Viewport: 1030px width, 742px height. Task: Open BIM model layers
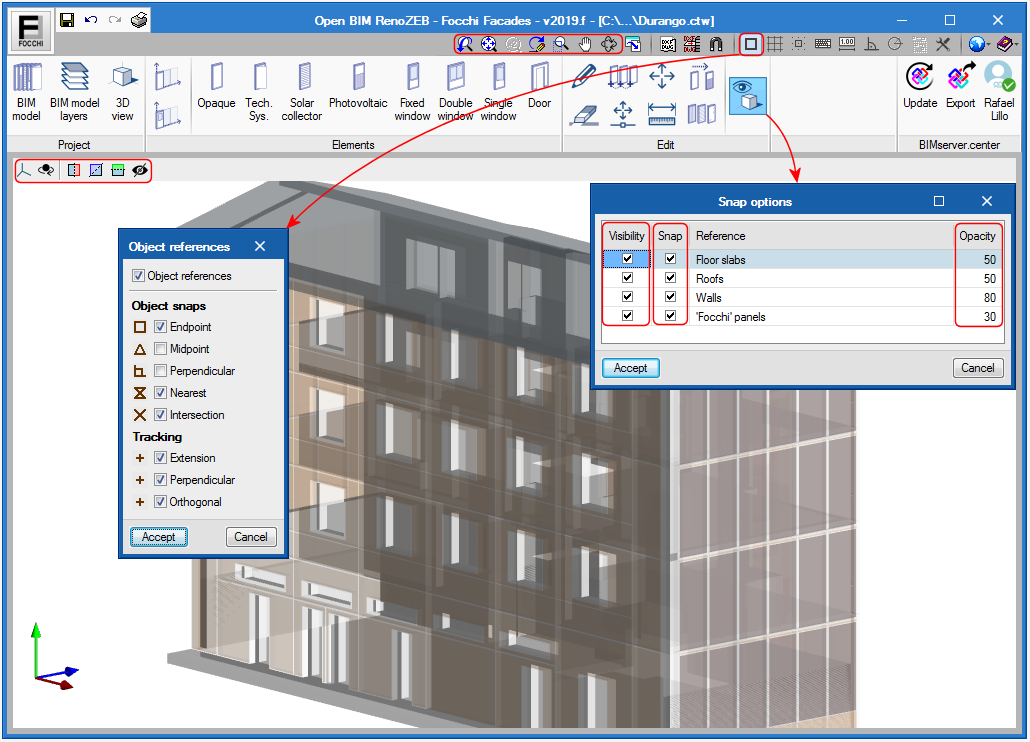pos(74,92)
